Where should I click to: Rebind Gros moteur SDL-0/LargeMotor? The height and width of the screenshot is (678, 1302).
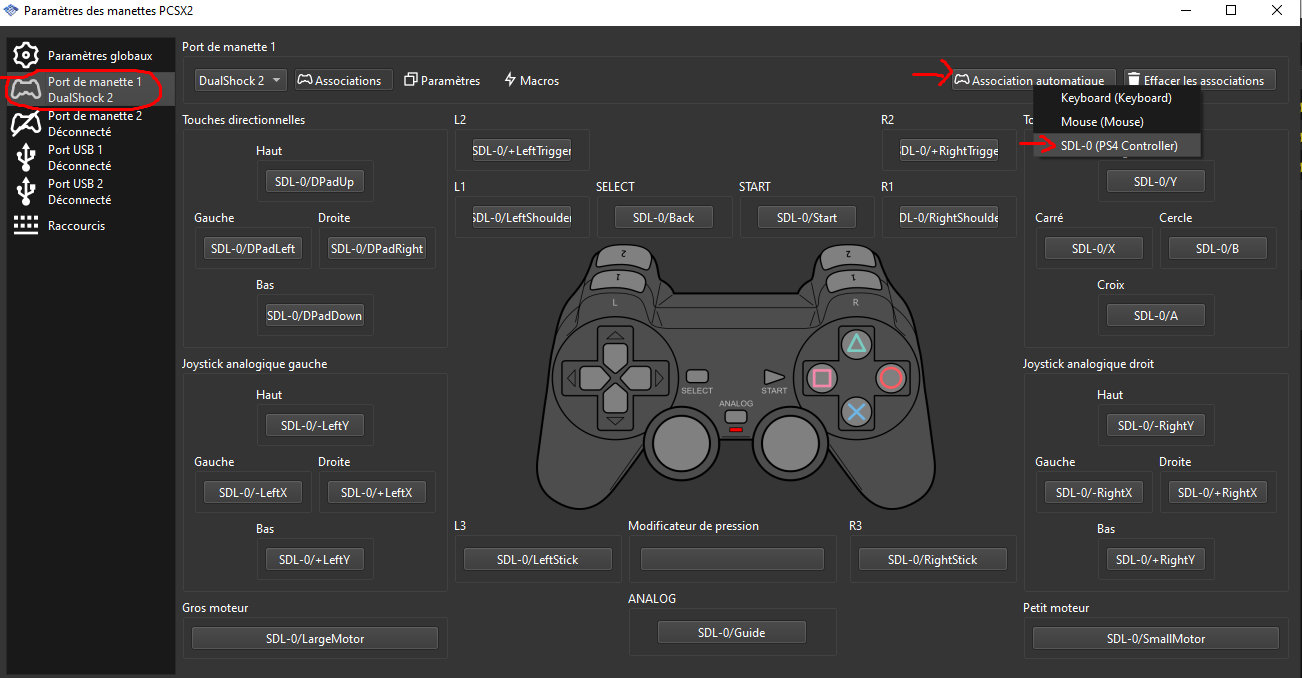pos(315,638)
